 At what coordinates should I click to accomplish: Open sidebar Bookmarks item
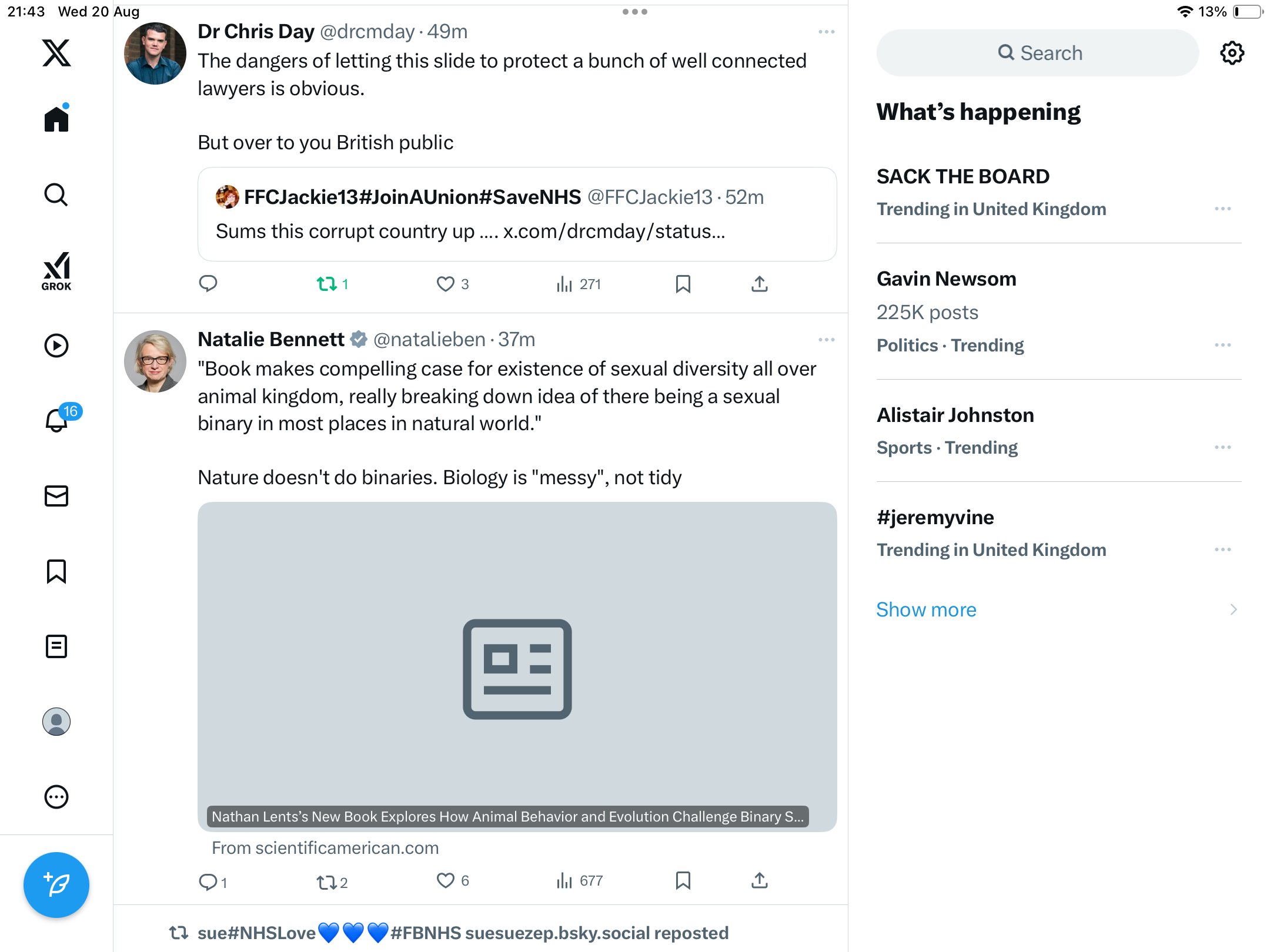56,571
